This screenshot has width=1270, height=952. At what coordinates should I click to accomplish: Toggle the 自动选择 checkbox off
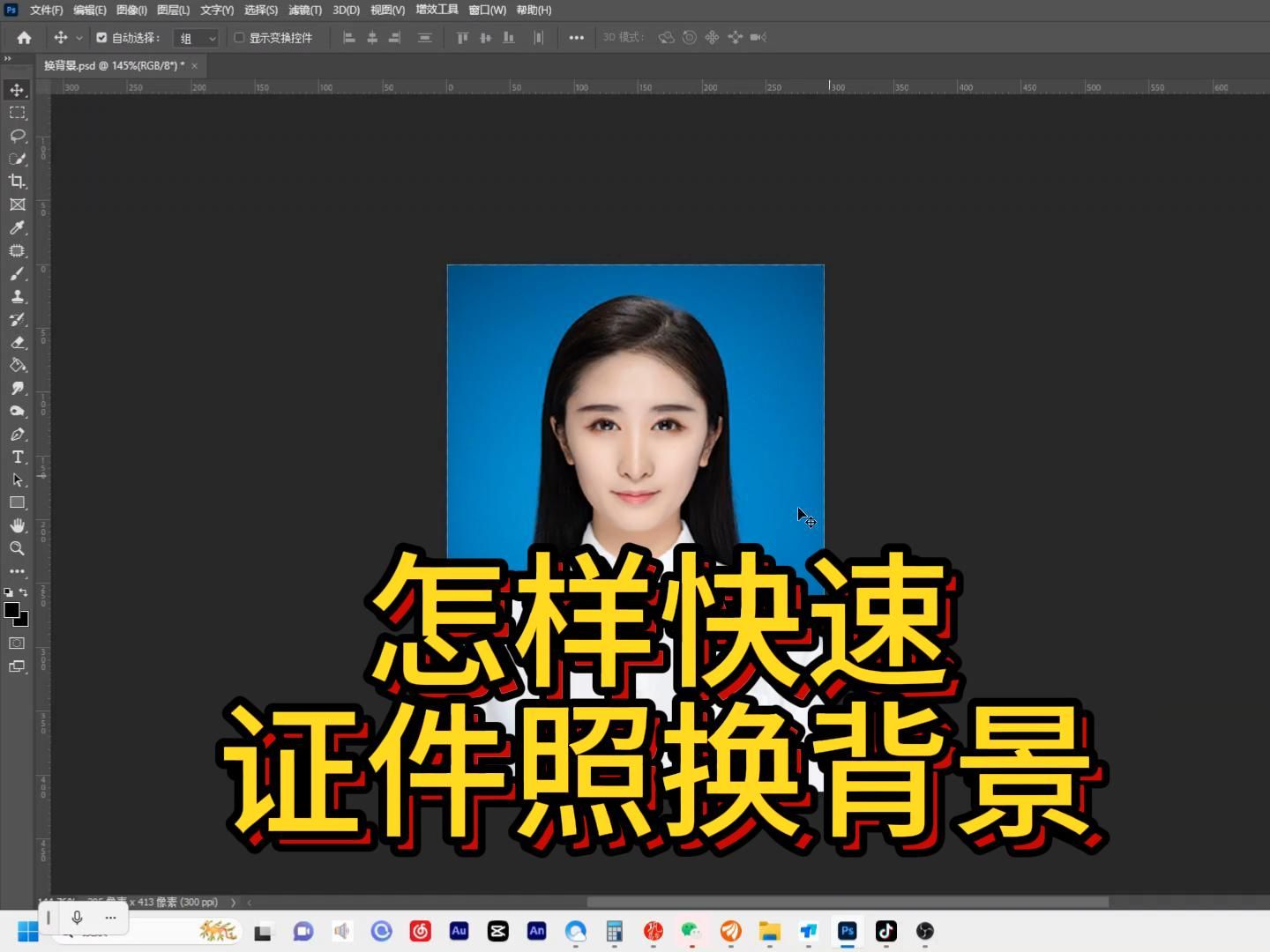click(x=101, y=37)
